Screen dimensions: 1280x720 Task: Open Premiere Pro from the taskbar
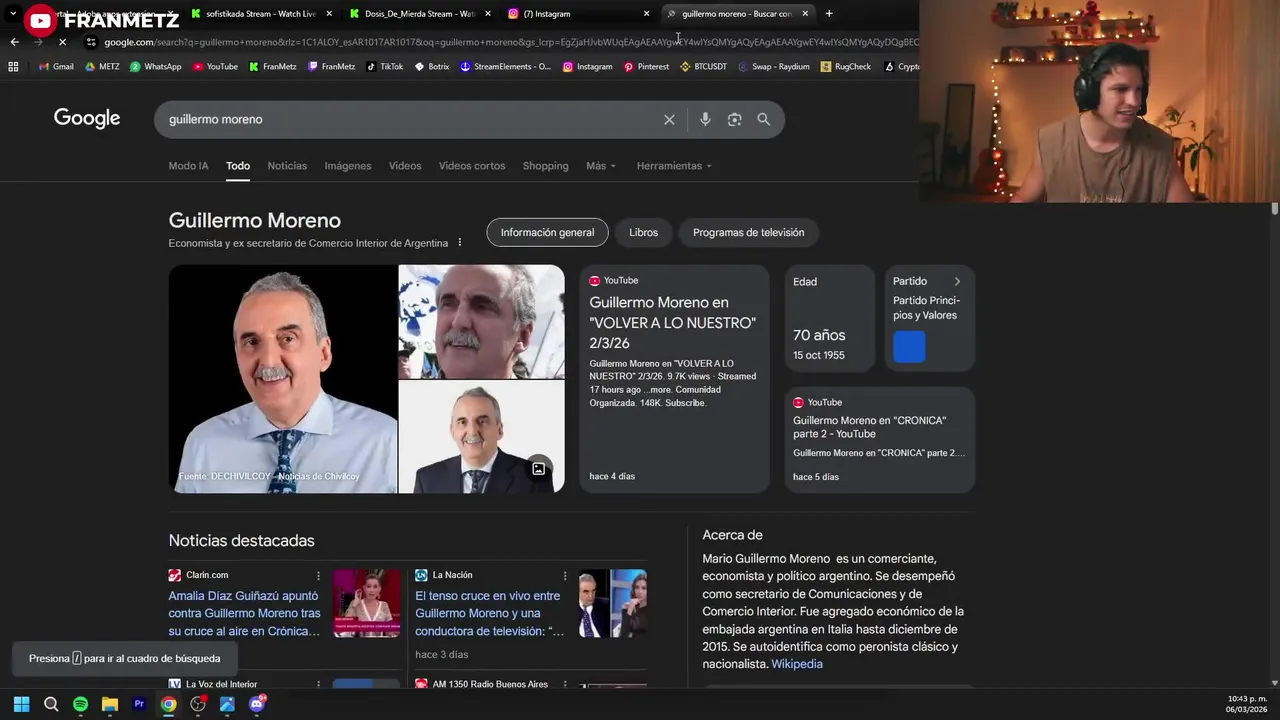(139, 704)
